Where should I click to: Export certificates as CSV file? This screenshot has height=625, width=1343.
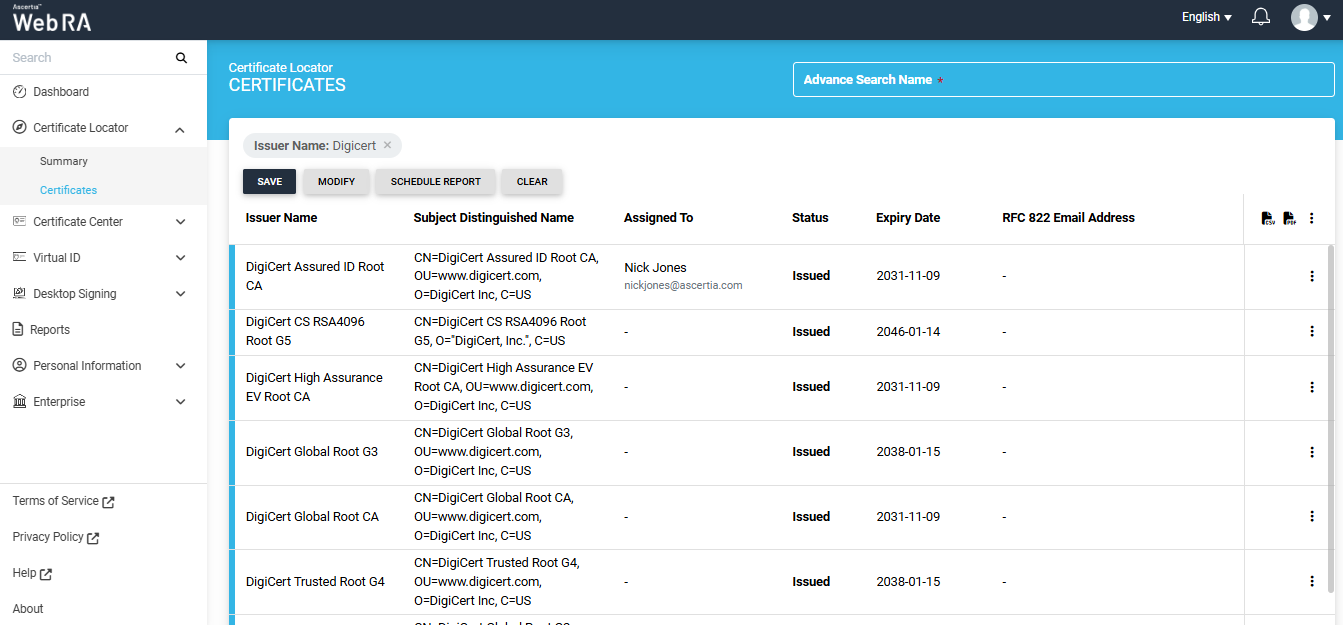(x=1267, y=218)
